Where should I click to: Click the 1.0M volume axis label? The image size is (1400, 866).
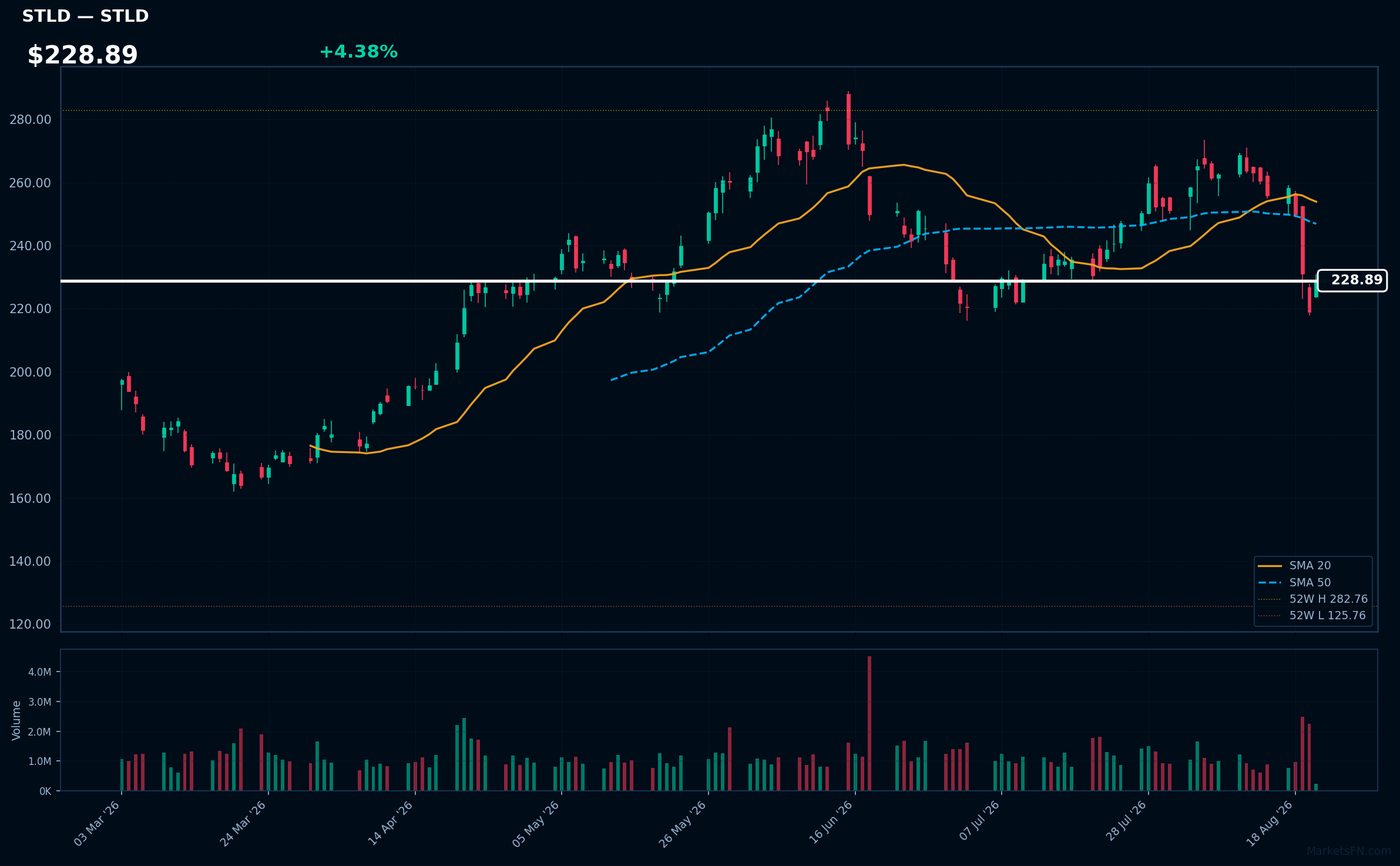point(40,761)
